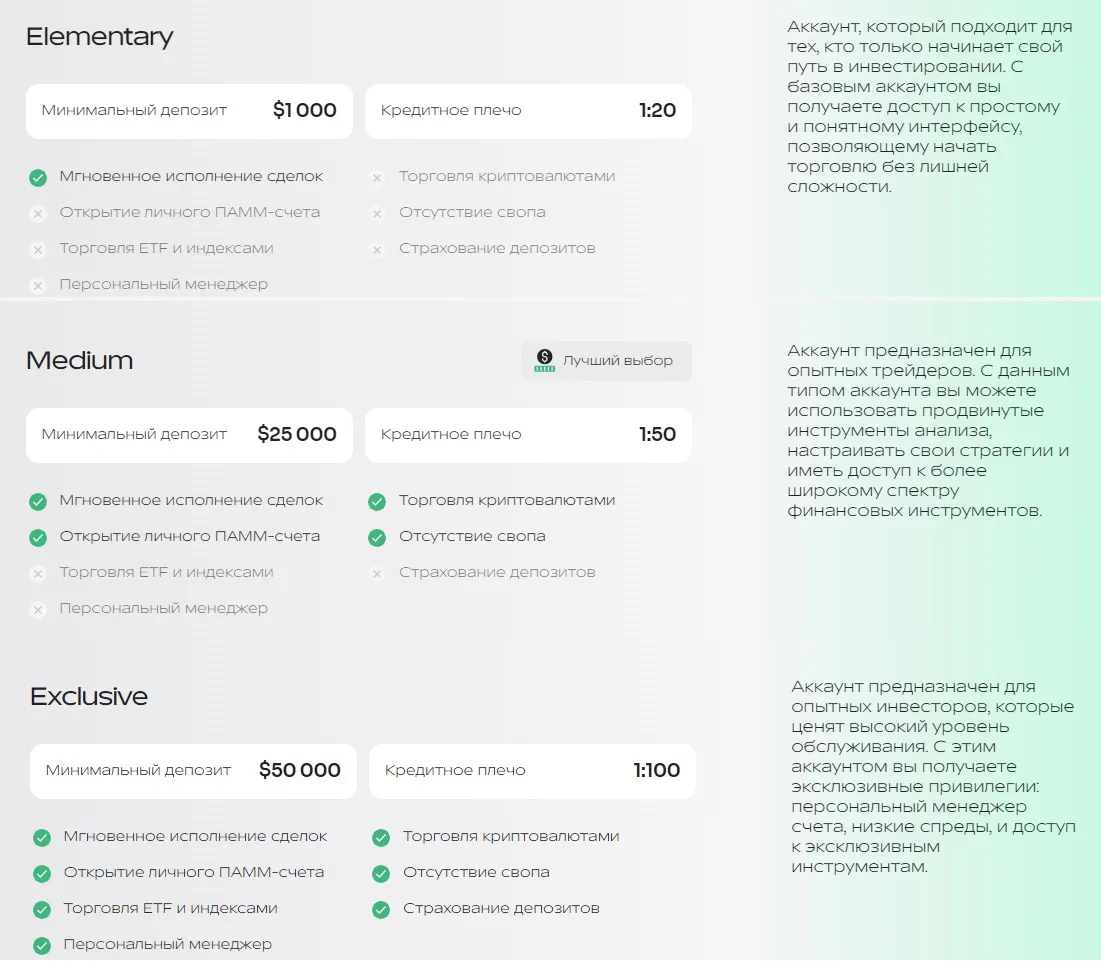Viewport: 1101px width, 965px height.
Task: Select the Medium account heading
Action: pyautogui.click(x=79, y=360)
